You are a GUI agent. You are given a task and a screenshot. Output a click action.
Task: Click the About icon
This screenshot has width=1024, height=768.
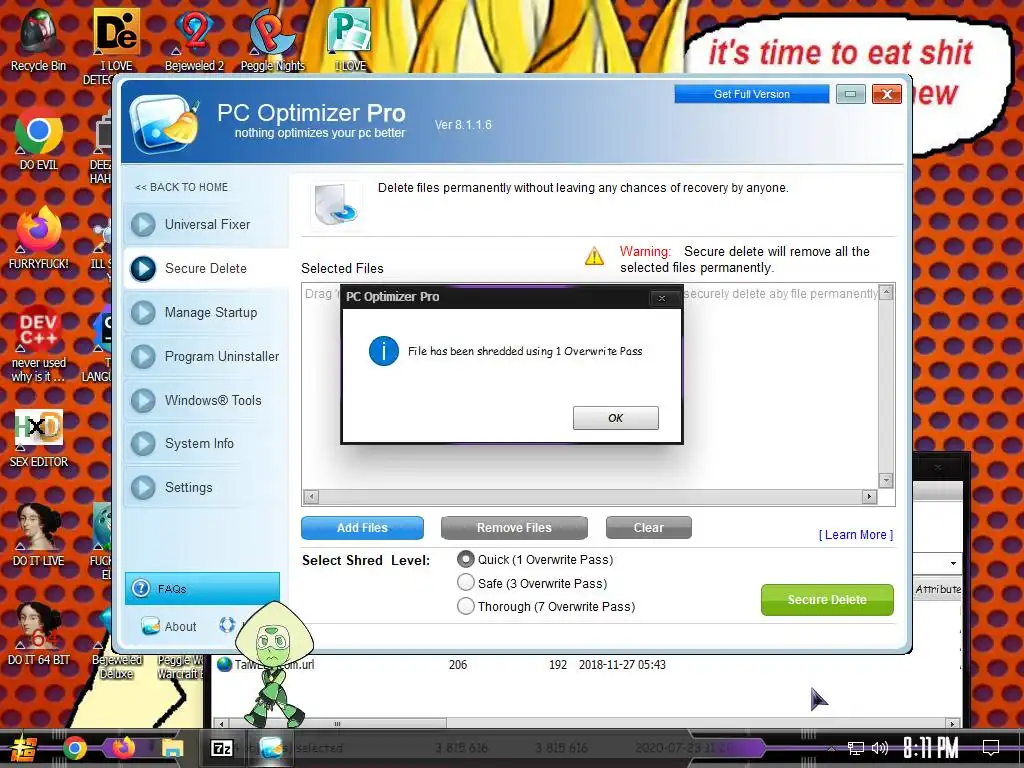(150, 626)
